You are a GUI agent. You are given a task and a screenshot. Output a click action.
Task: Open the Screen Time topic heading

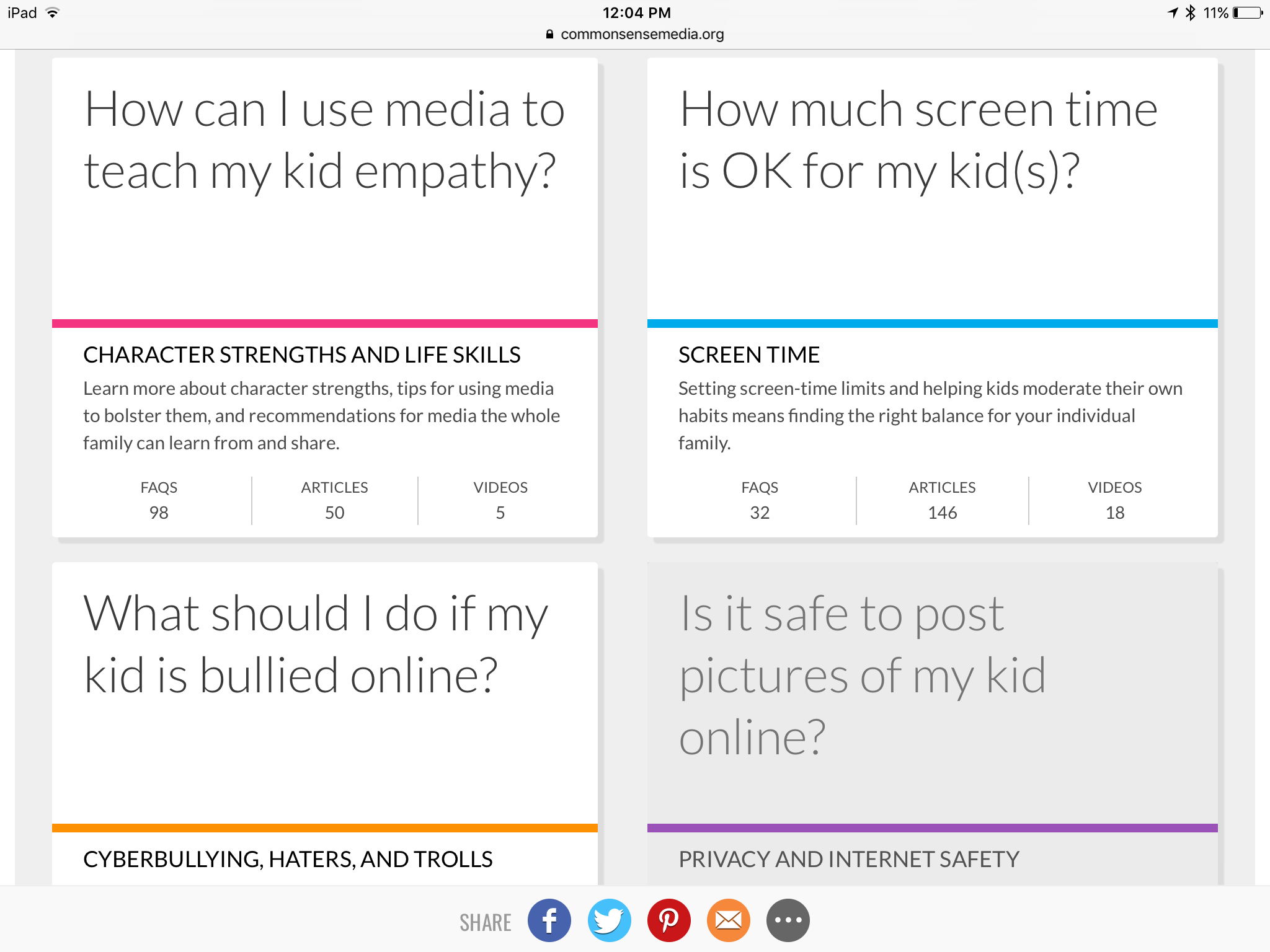coord(748,355)
